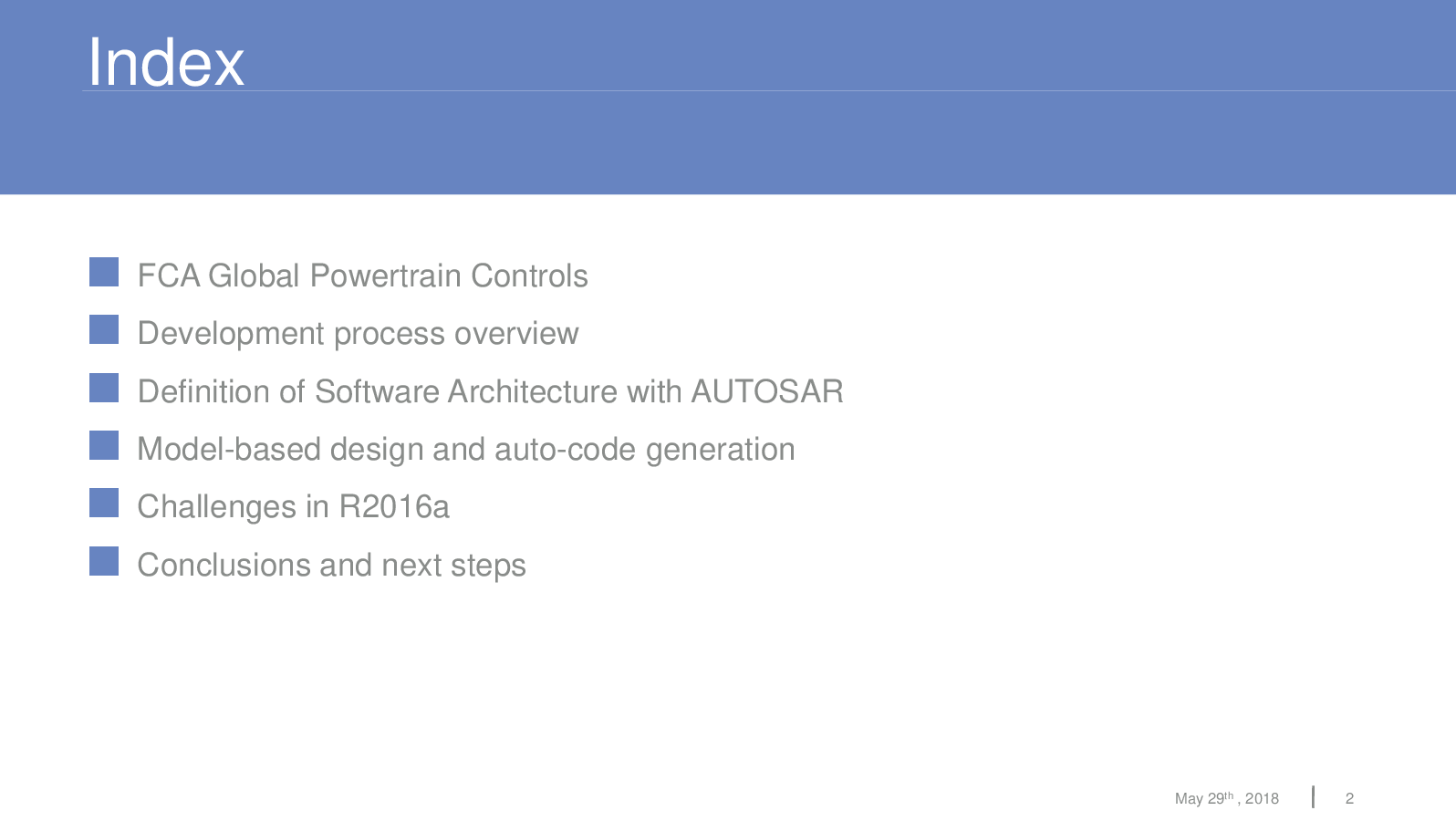1456x821 pixels.
Task: Click the word AUTOSAR in third bullet
Action: click(767, 391)
